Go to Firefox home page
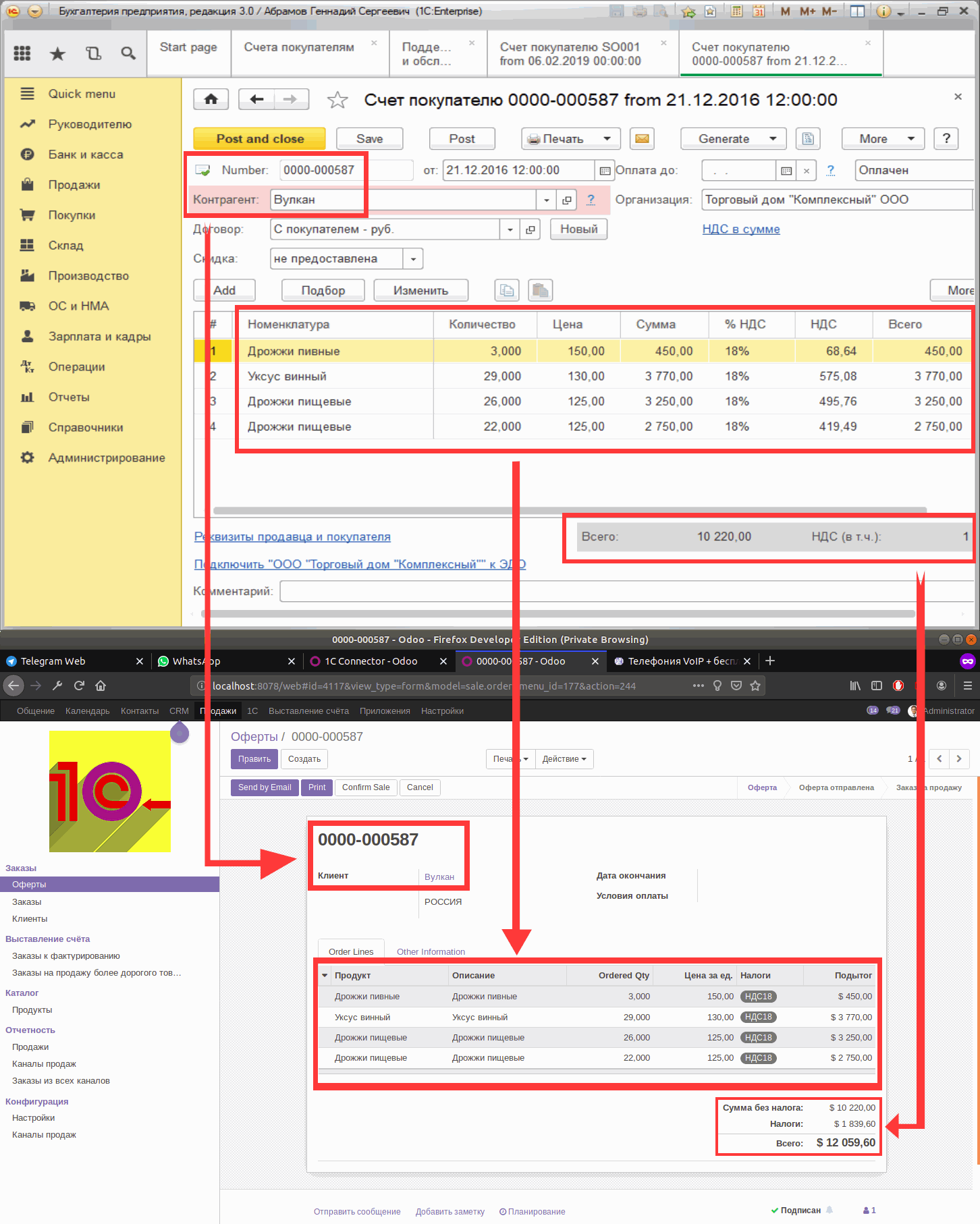The width and height of the screenshot is (980, 1224). 101,686
